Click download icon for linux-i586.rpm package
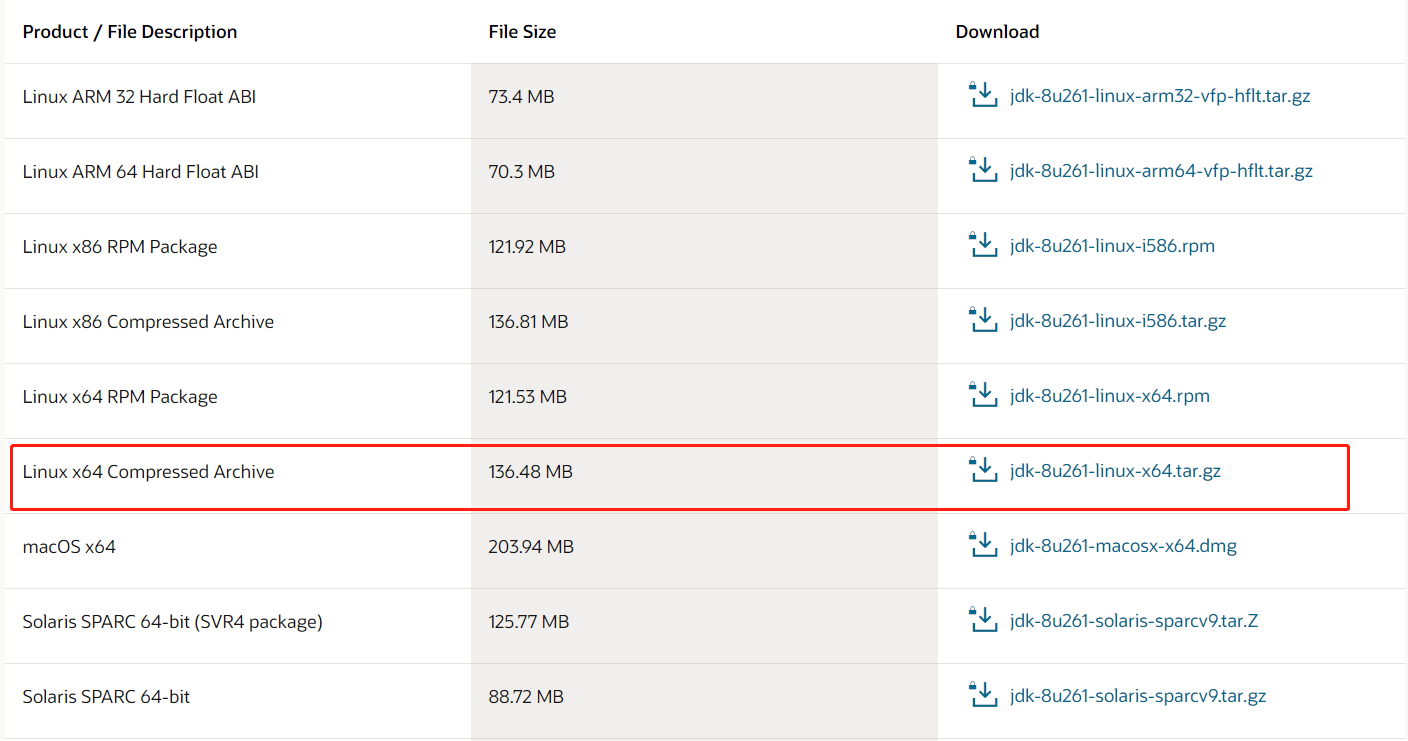1408x741 pixels. click(x=984, y=246)
